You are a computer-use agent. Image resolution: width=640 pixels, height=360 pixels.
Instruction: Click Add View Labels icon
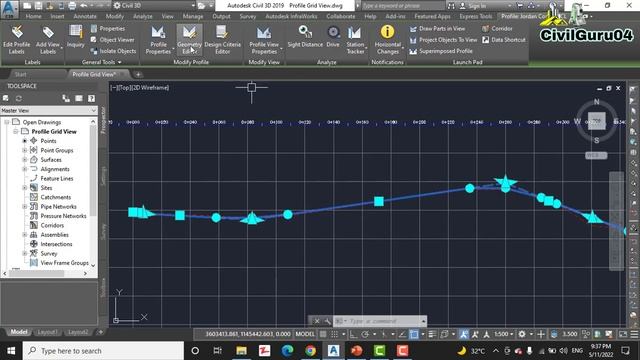[48, 40]
